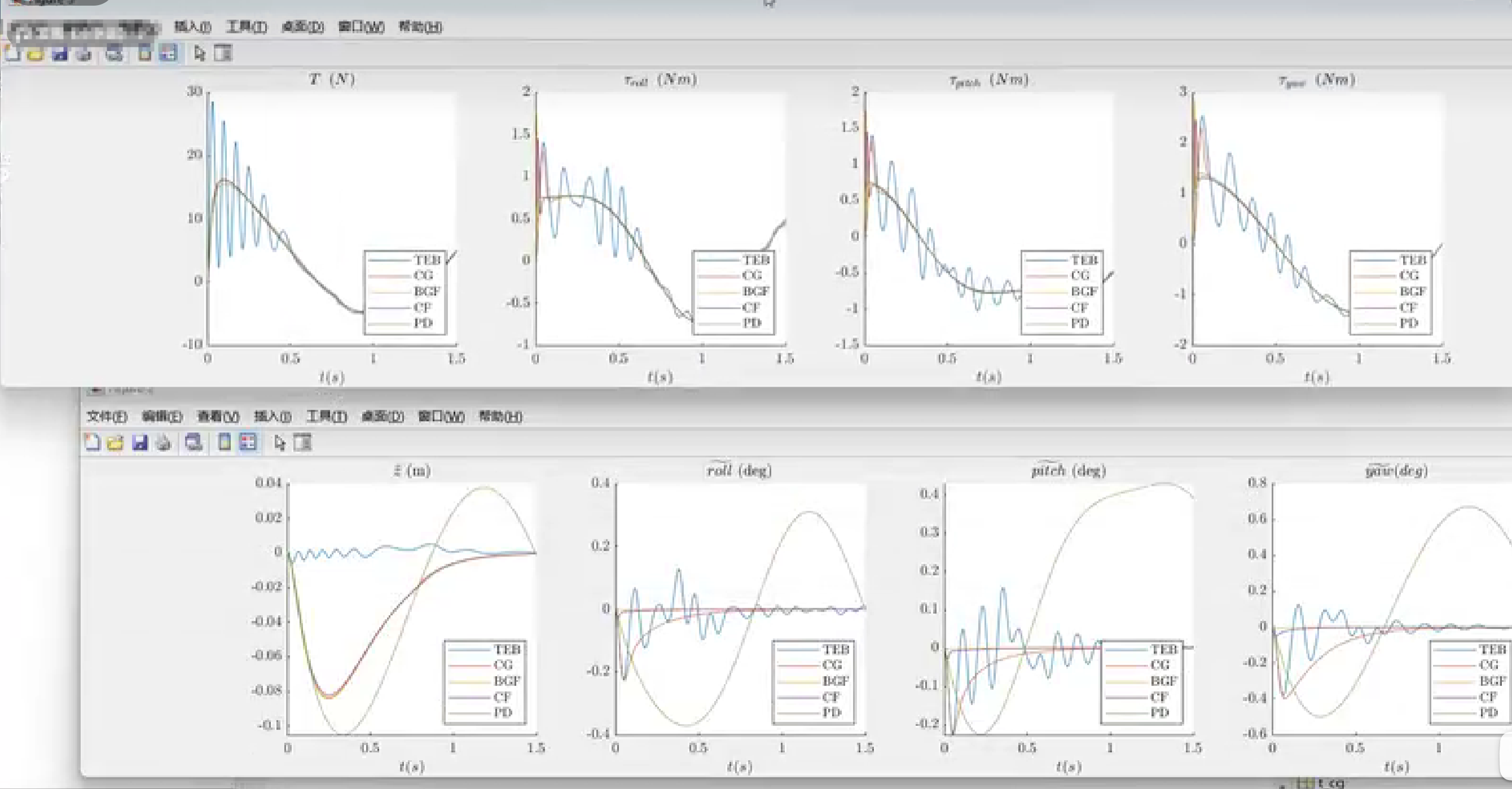This screenshot has width=1512, height=789.
Task: Click 帮助(H) in the lower figure menu bar
Action: (x=500, y=416)
